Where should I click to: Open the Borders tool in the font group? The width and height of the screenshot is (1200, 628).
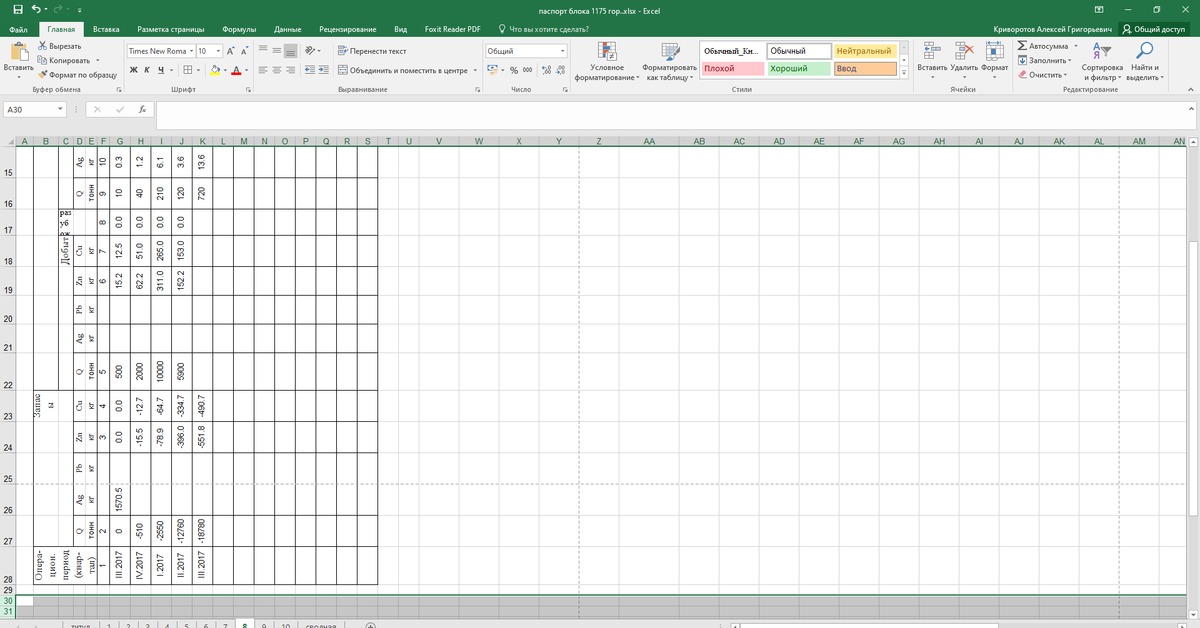click(x=188, y=70)
